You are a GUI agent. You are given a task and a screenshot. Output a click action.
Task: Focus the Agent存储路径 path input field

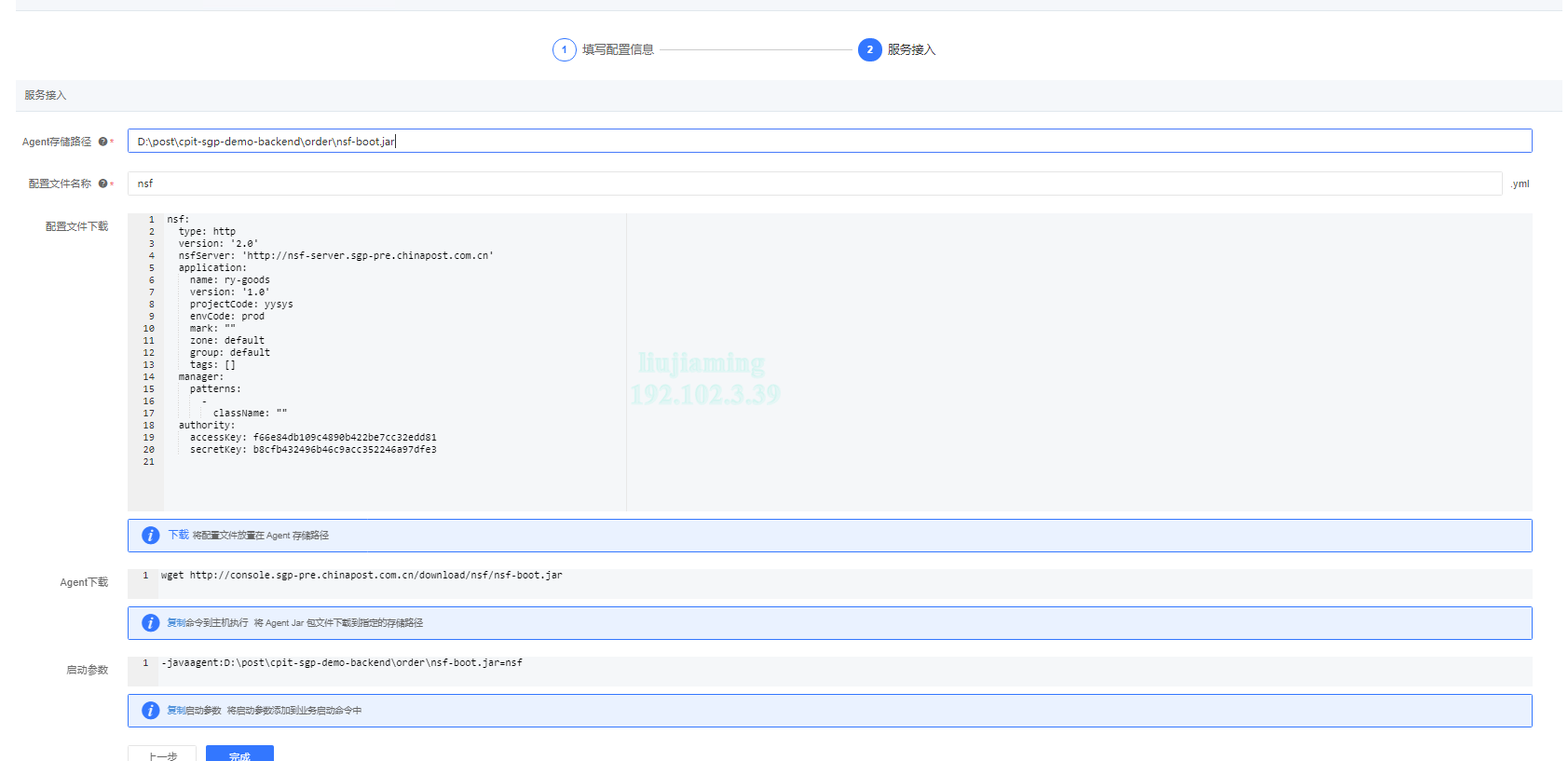(x=829, y=141)
